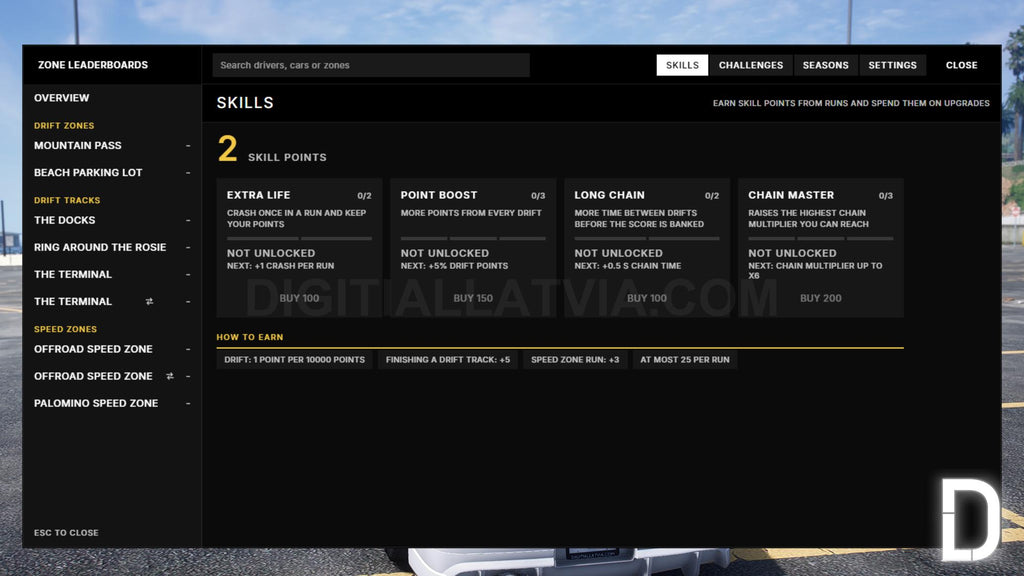Switch to the Challenges tab
Viewport: 1024px width, 576px height.
point(750,65)
